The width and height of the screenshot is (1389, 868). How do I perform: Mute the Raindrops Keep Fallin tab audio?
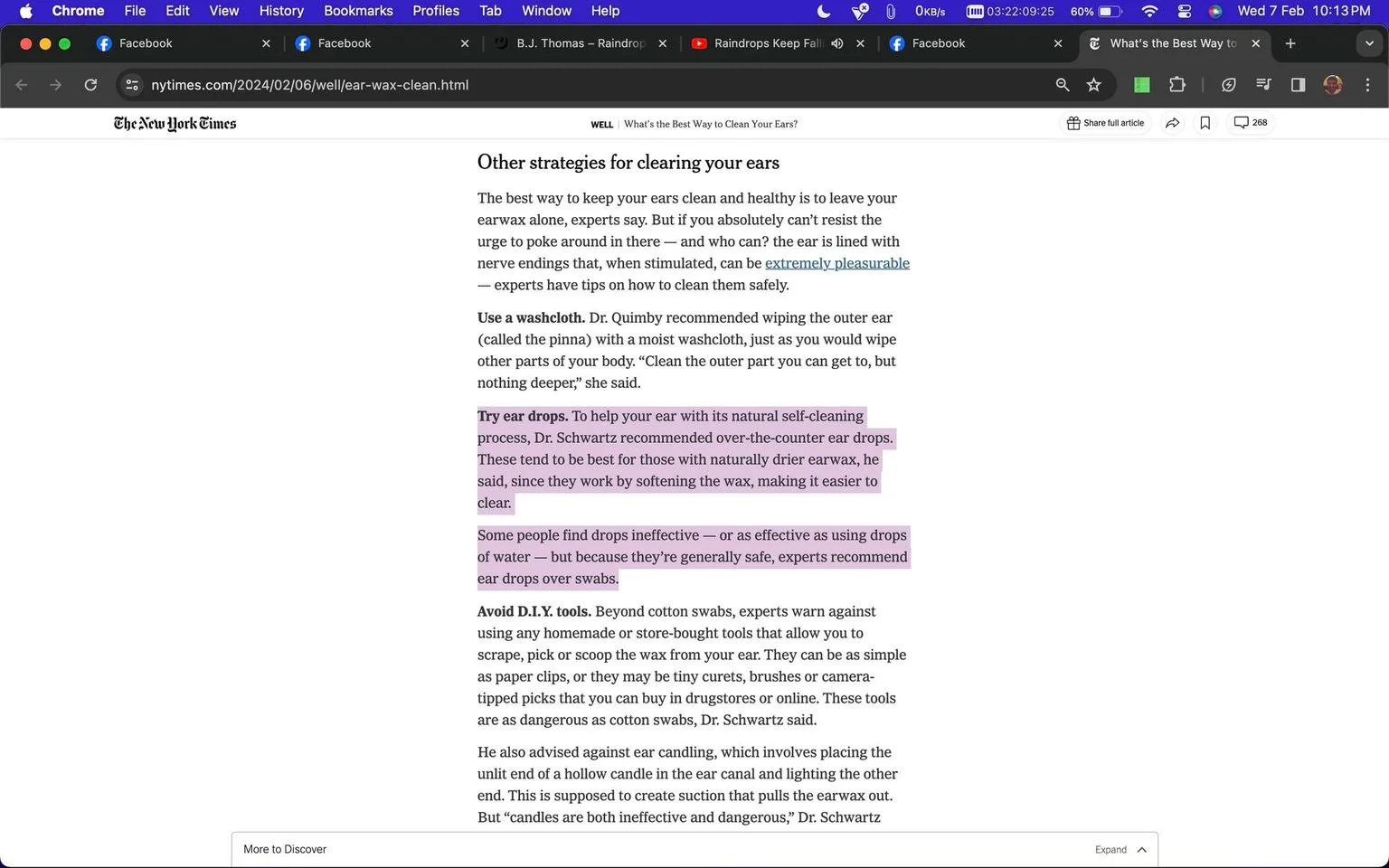click(837, 43)
